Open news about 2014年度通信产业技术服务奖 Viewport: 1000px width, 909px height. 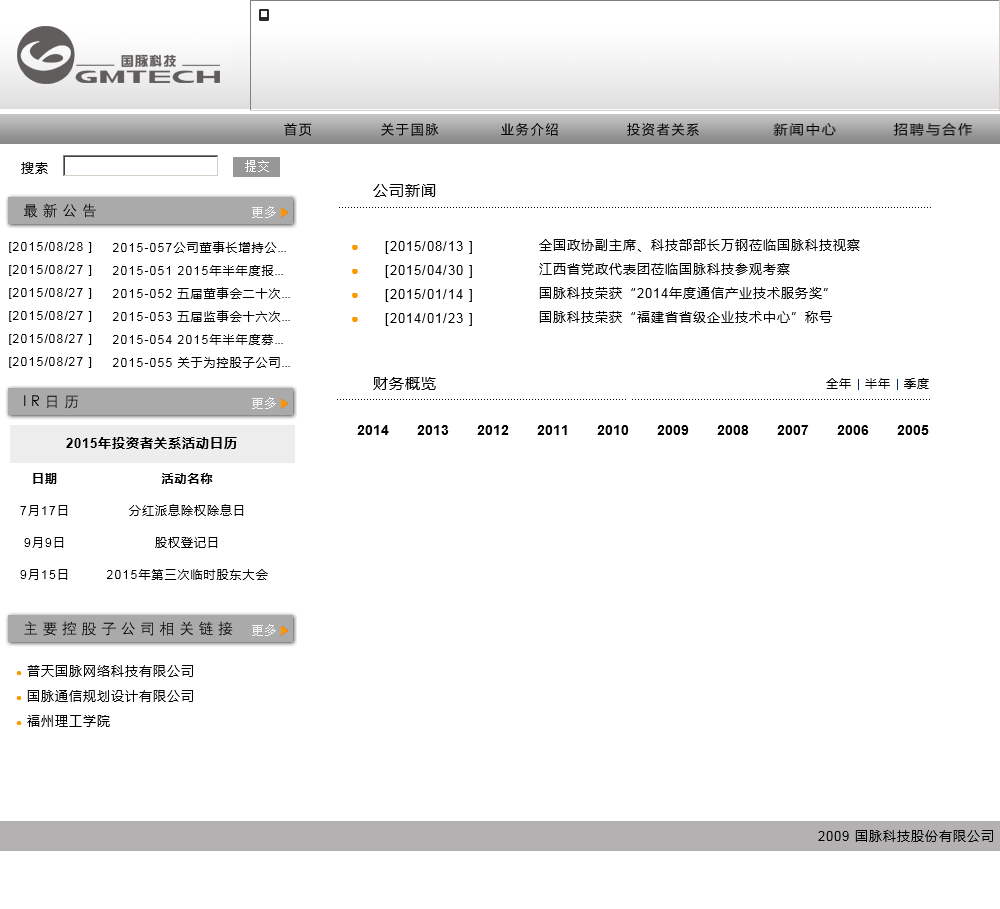pos(684,293)
